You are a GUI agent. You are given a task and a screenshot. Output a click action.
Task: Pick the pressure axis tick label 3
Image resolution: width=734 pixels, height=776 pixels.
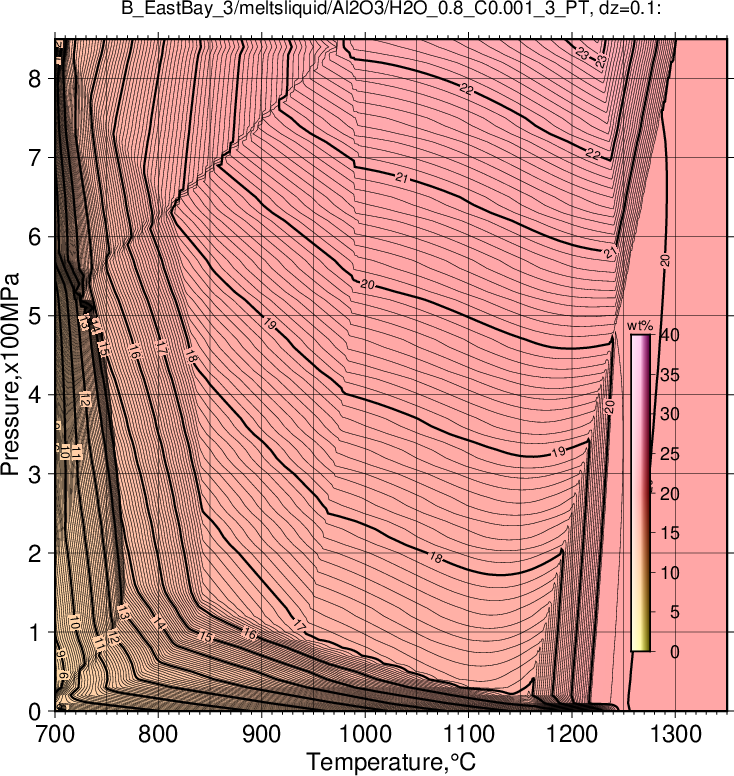coord(35,474)
